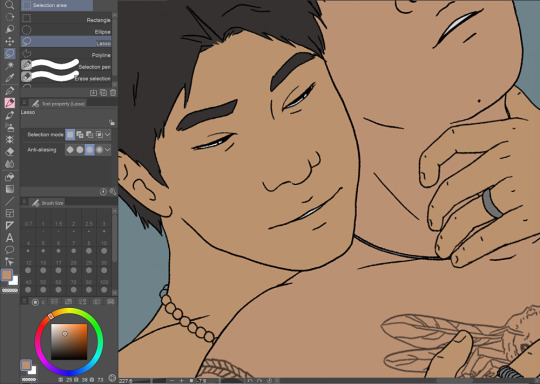
Task: Select the Eyedropper tool
Action: point(10,78)
